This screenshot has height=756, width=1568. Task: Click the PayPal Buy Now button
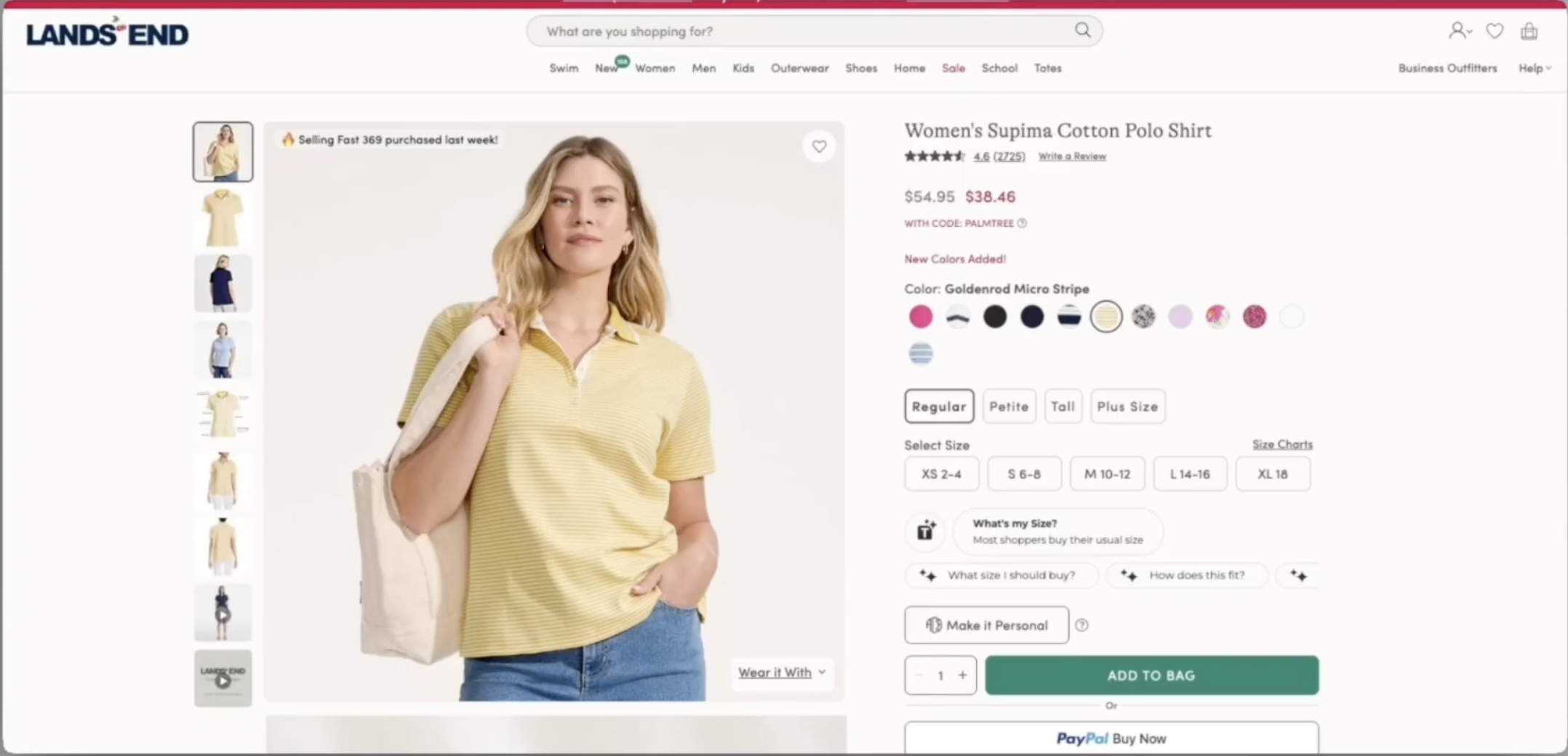pos(1111,738)
